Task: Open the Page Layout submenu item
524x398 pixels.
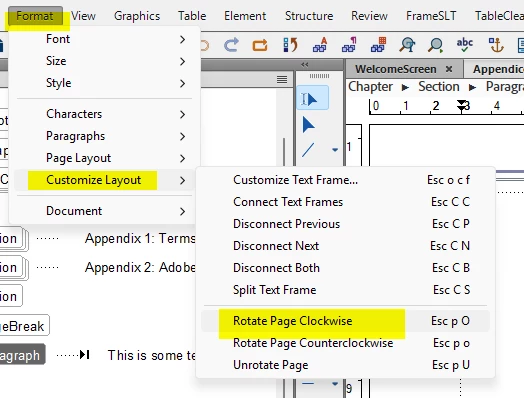Action: (105, 158)
